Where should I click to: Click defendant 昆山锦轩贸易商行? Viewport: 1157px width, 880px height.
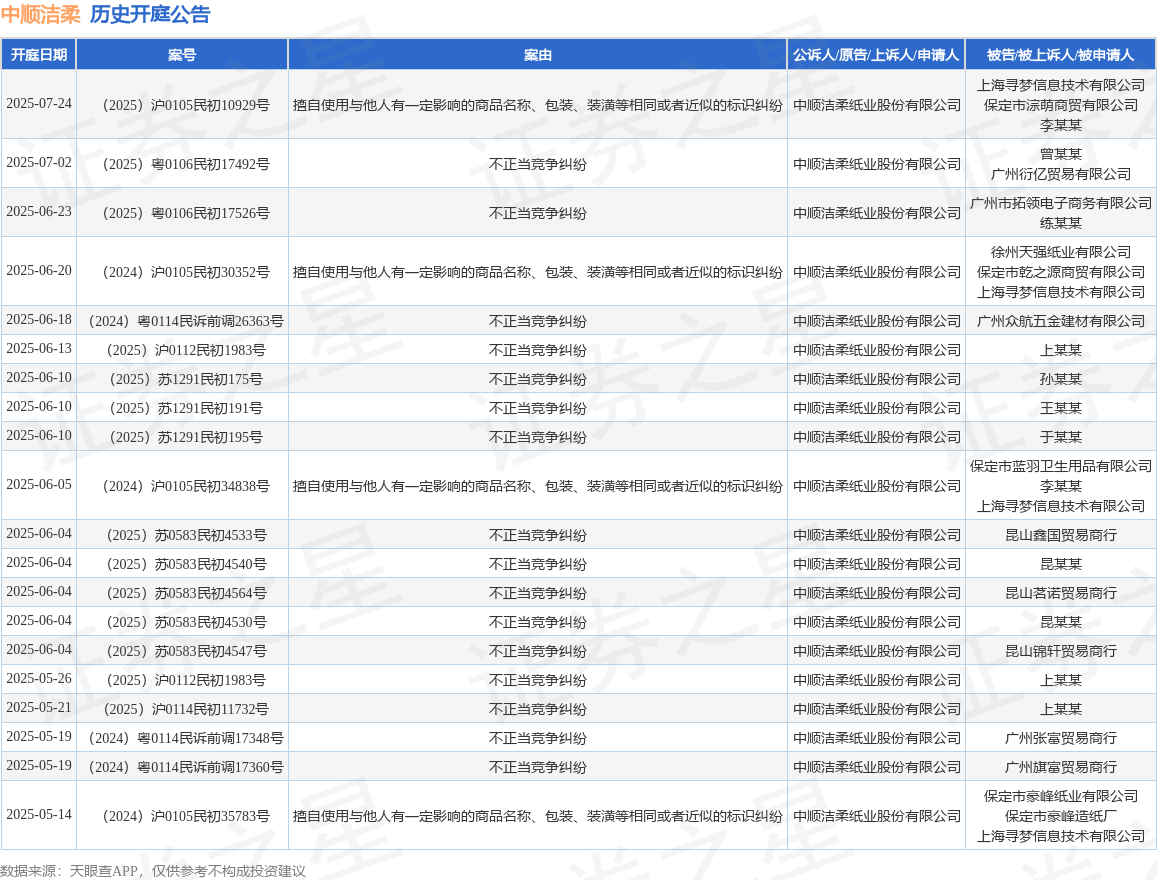[1060, 651]
